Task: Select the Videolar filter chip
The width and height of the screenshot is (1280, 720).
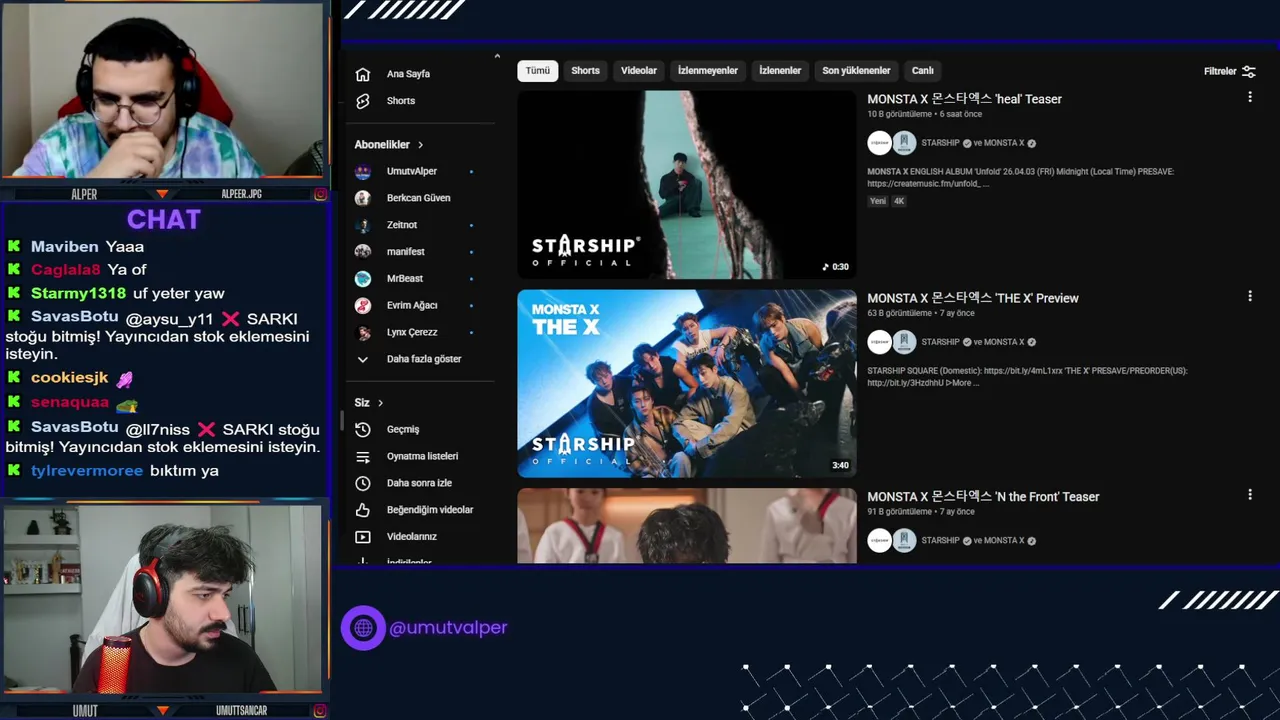Action: tap(639, 71)
